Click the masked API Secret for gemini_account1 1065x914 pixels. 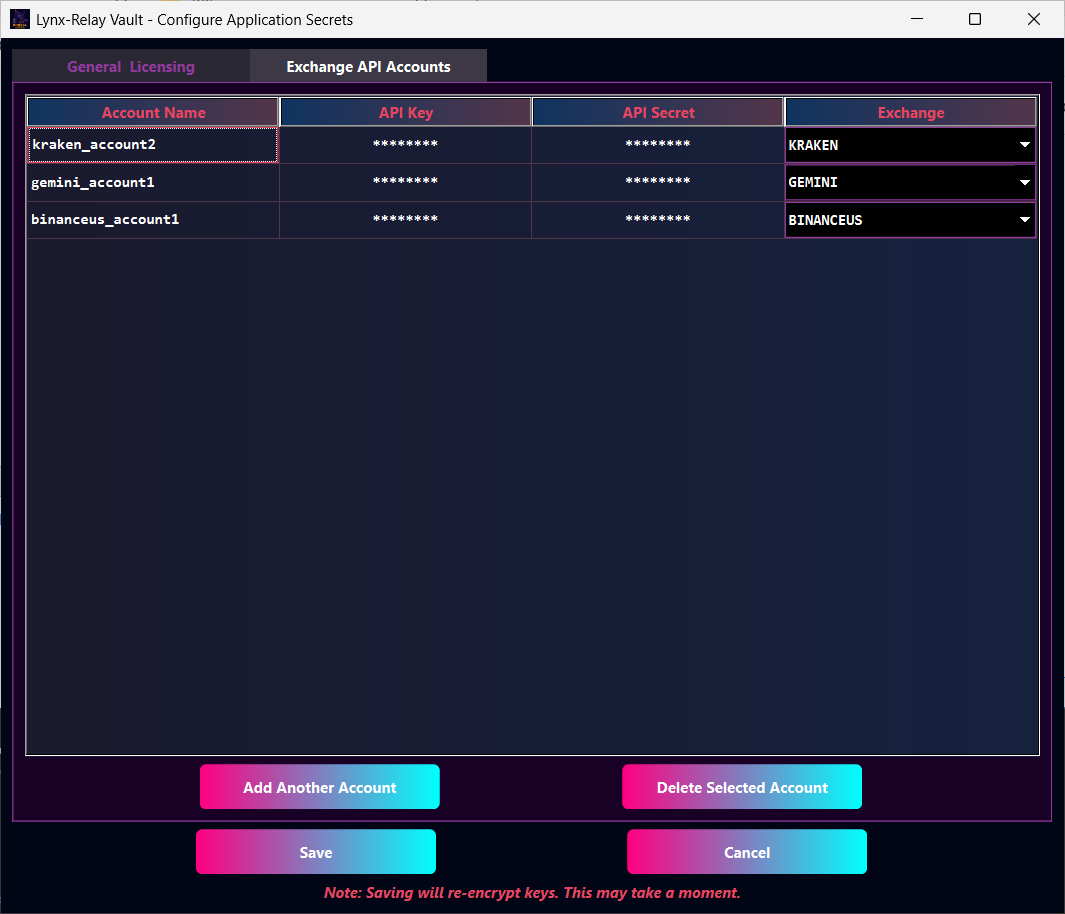click(x=658, y=182)
